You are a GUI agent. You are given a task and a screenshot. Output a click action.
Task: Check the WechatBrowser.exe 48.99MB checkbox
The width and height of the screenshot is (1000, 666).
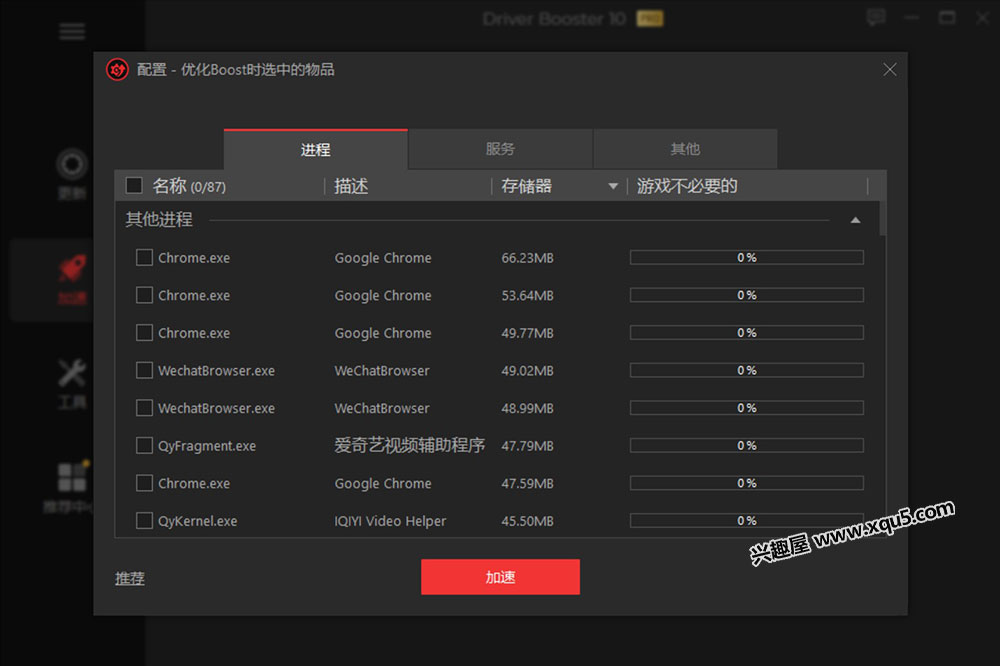(x=144, y=408)
